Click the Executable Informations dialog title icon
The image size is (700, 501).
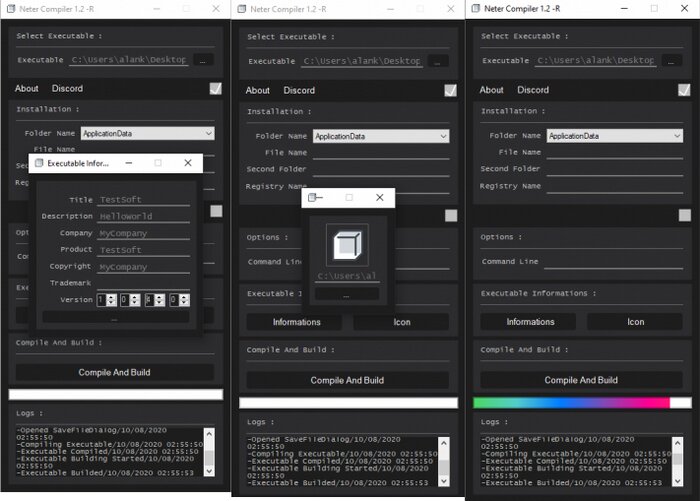coord(39,162)
